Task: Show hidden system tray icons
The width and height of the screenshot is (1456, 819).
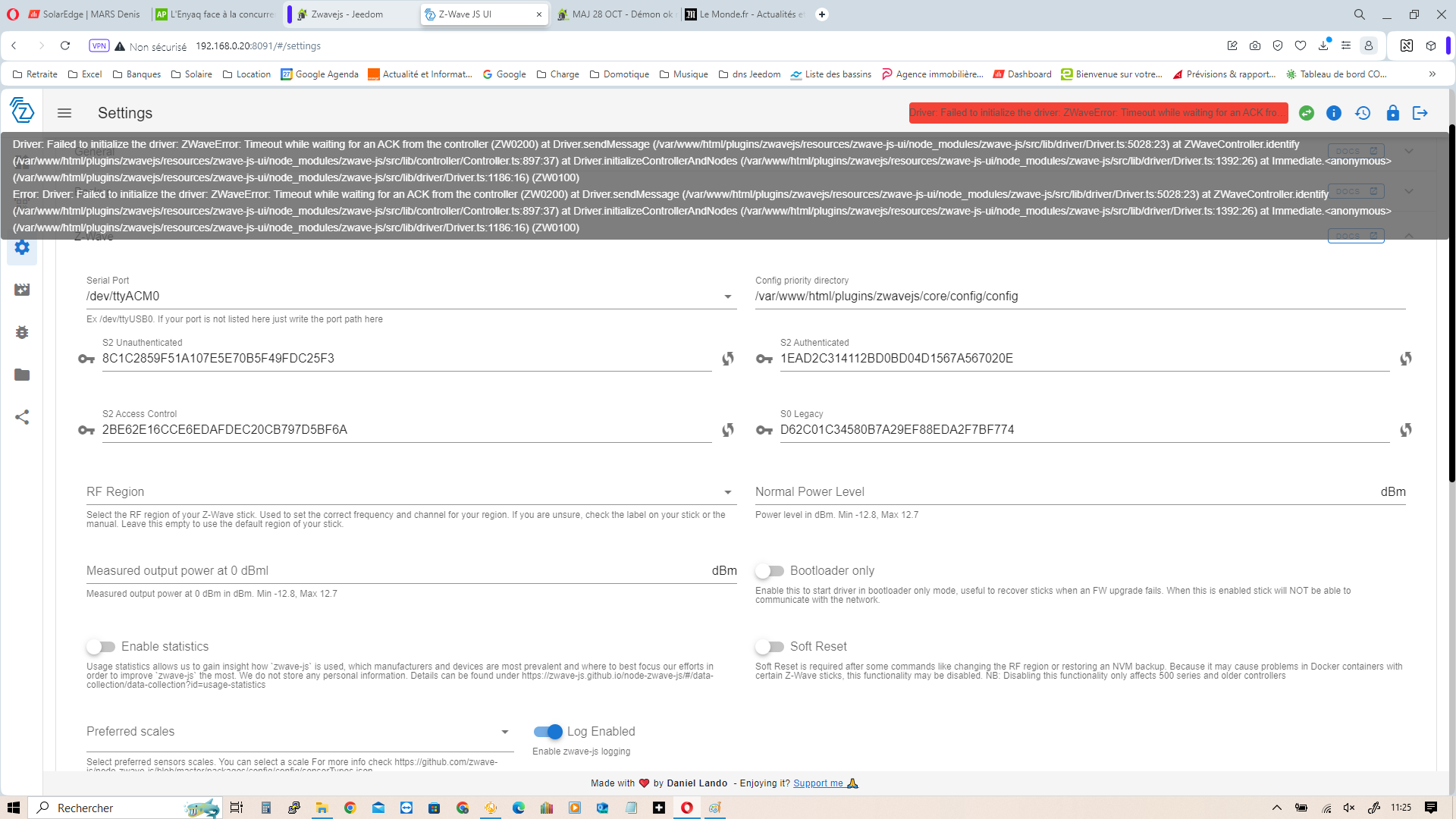Action: tap(1276, 808)
